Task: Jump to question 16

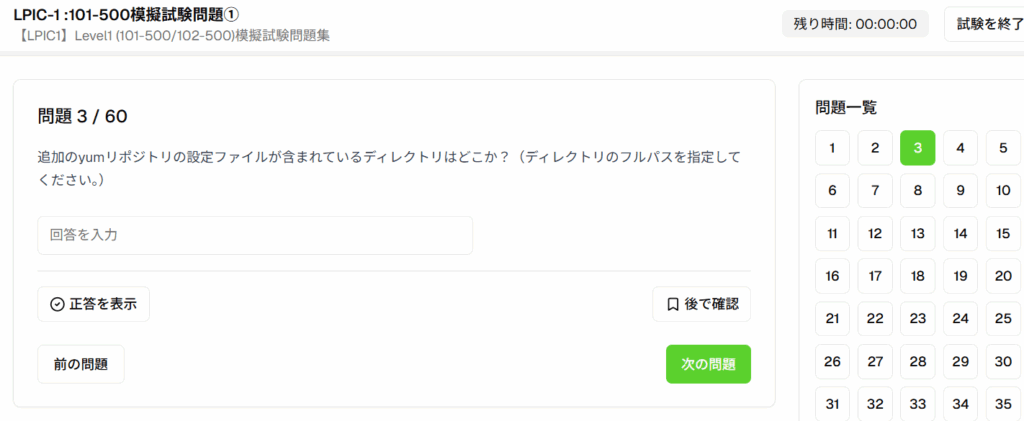Action: (x=832, y=276)
